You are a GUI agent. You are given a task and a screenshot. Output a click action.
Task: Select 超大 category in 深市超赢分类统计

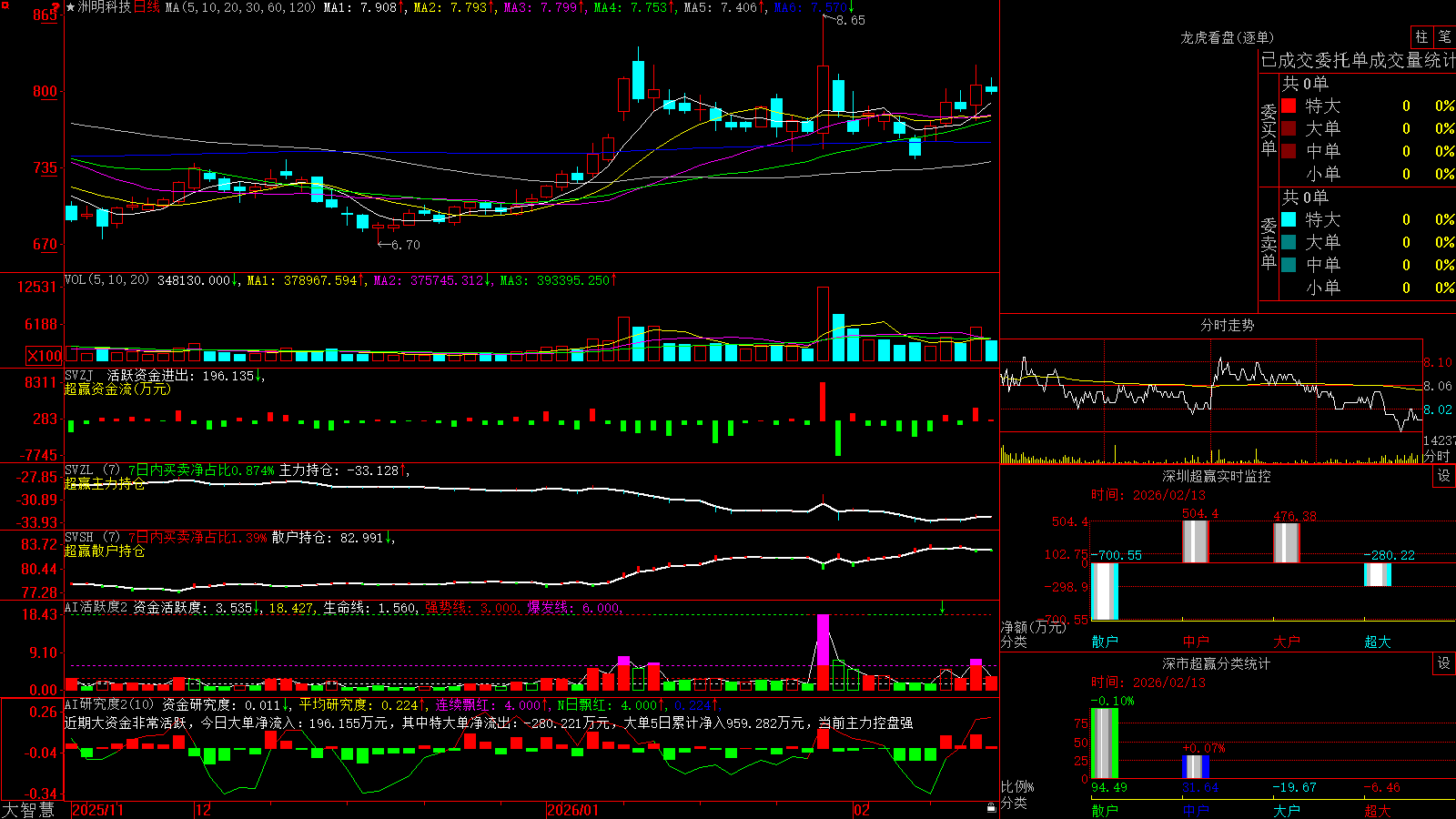1378,810
